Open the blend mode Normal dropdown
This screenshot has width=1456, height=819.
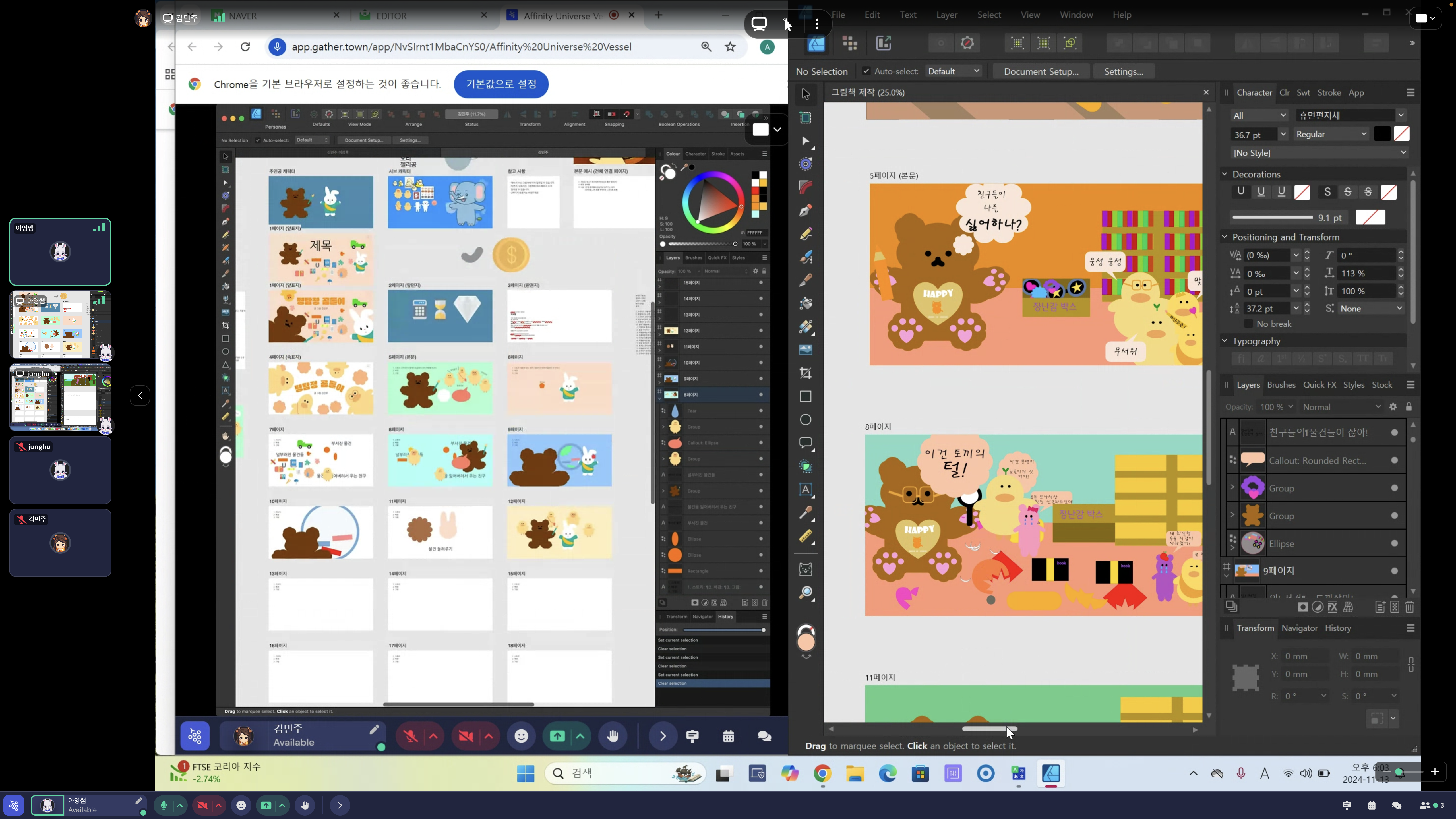coord(1342,407)
